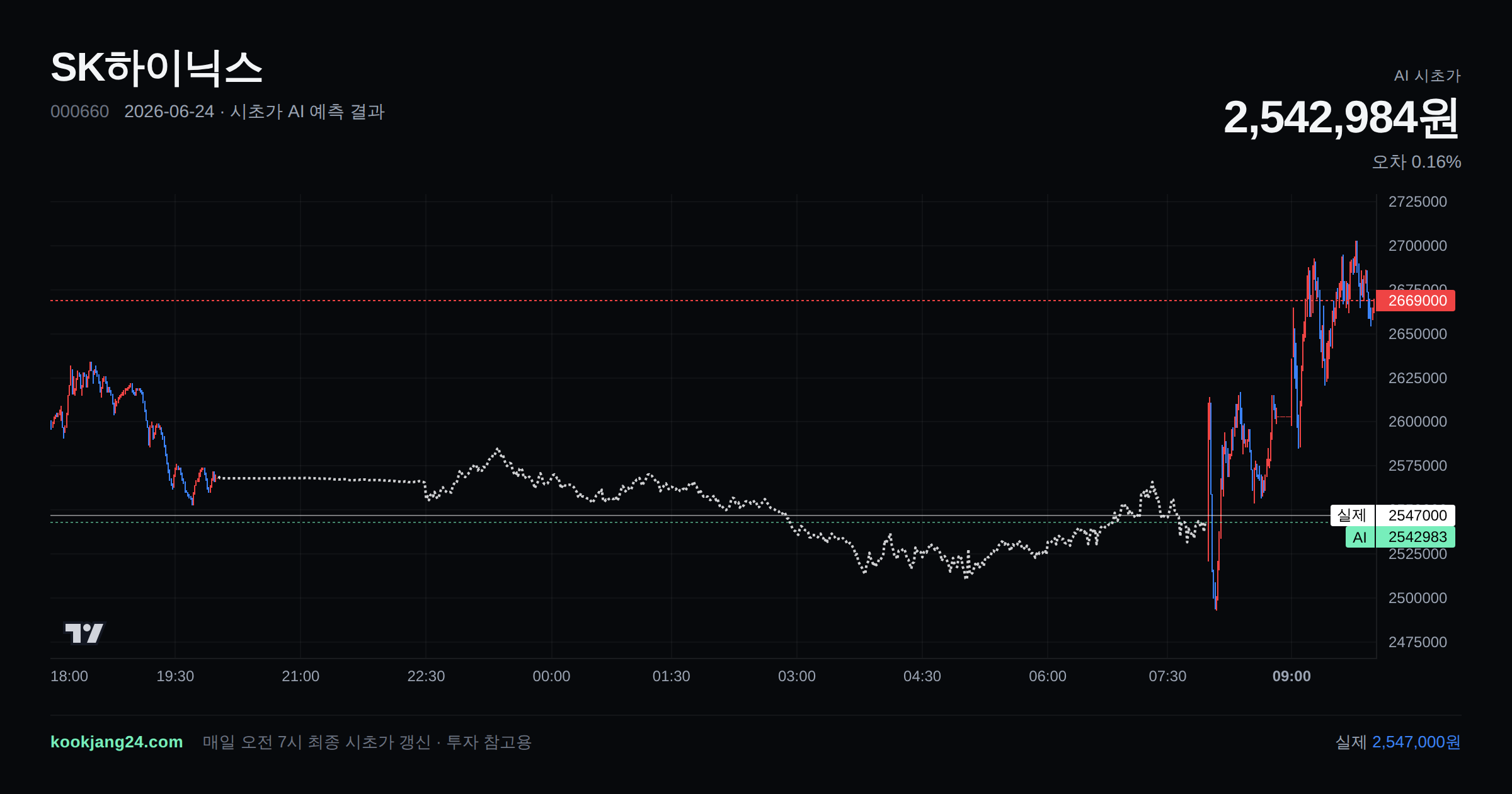Click the green AI tag beside 2542983
The image size is (1512, 794).
click(1360, 537)
